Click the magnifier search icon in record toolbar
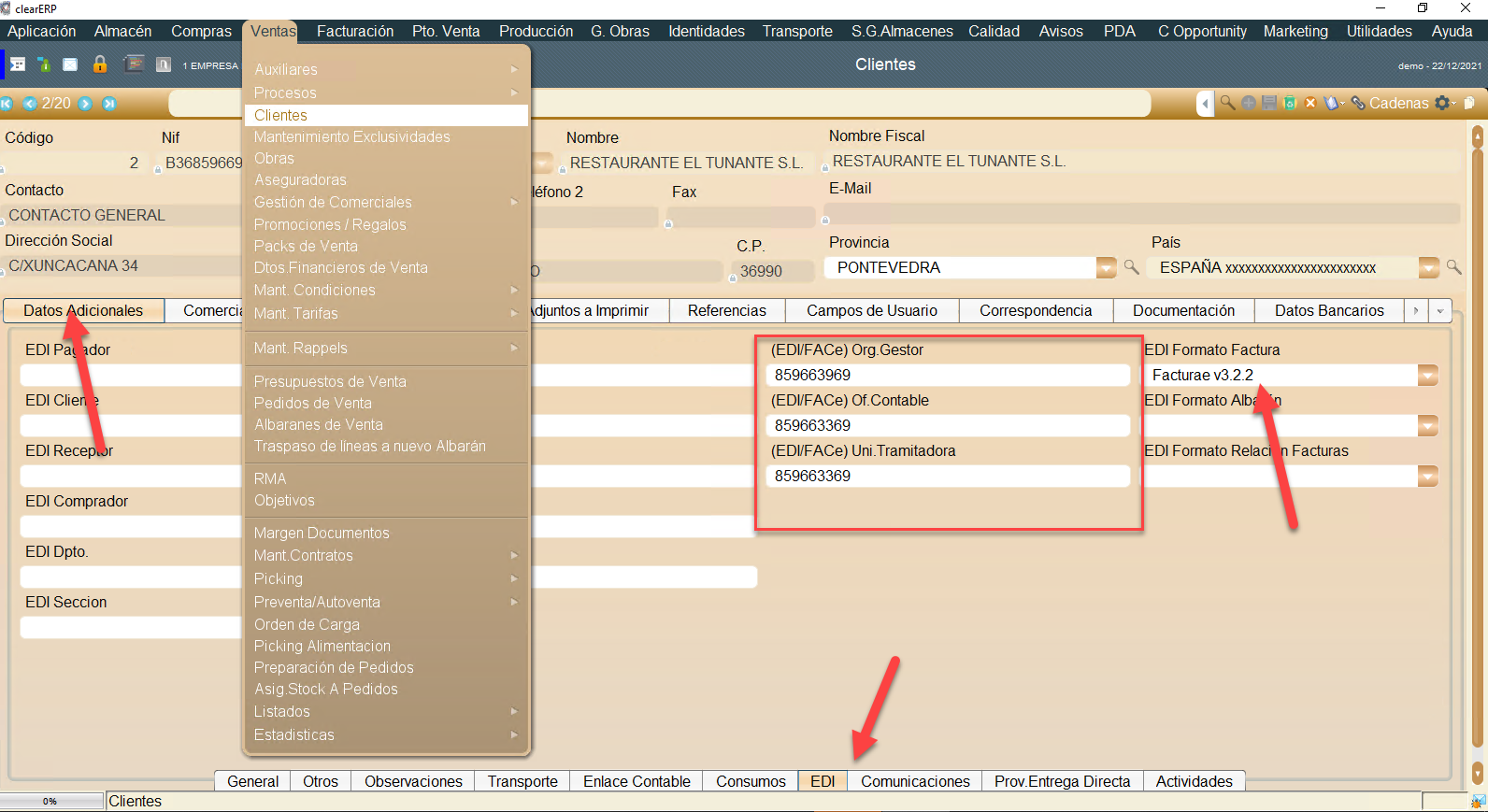This screenshot has width=1488, height=812. click(1227, 103)
